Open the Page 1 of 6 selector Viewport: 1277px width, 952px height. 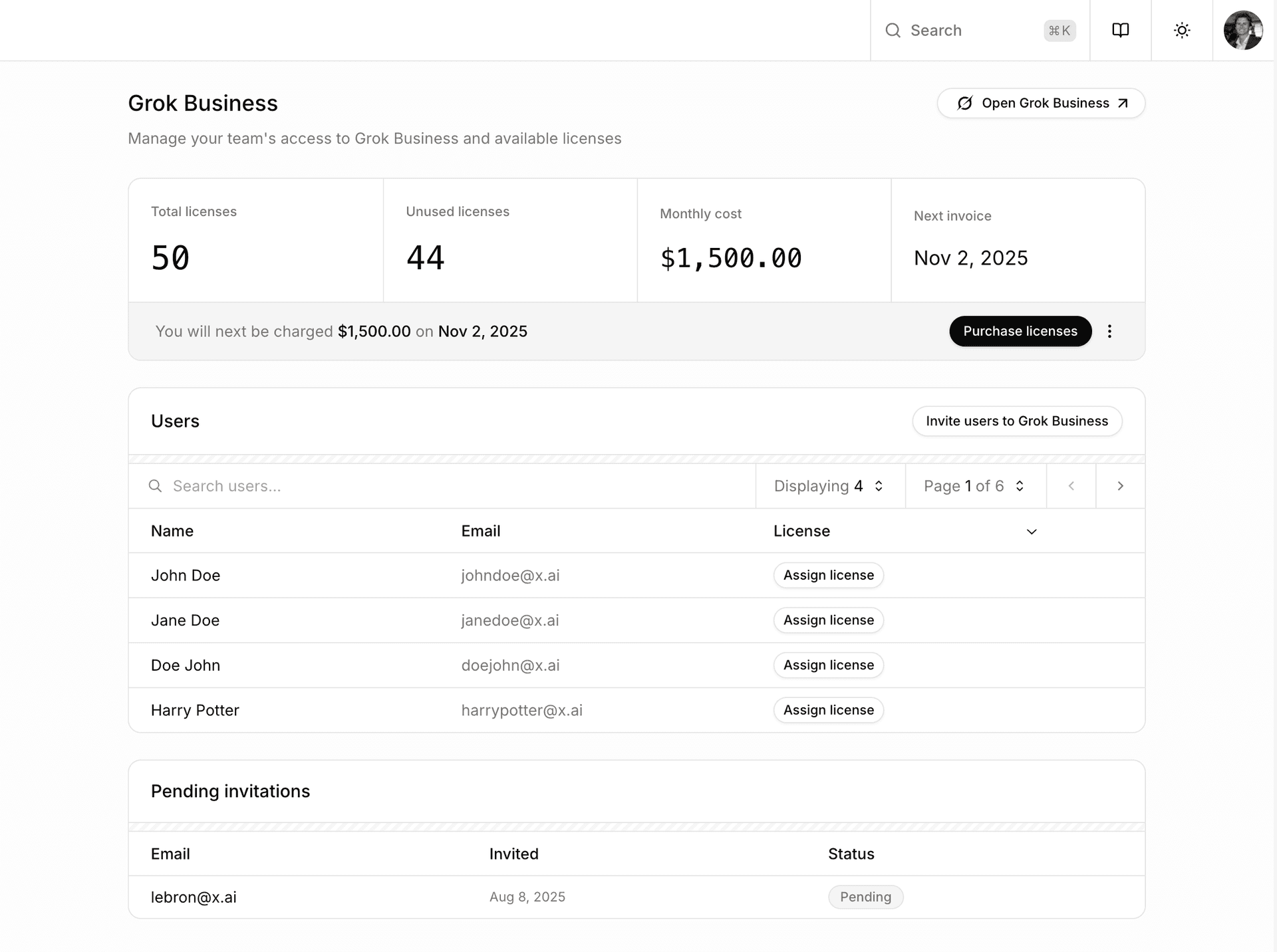point(976,486)
